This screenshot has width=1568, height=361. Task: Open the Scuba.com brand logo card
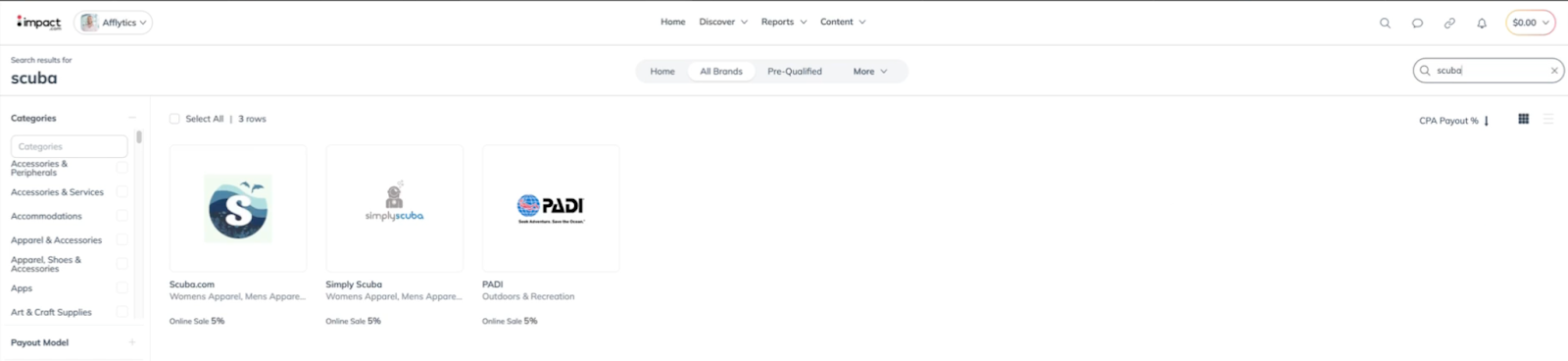[238, 208]
